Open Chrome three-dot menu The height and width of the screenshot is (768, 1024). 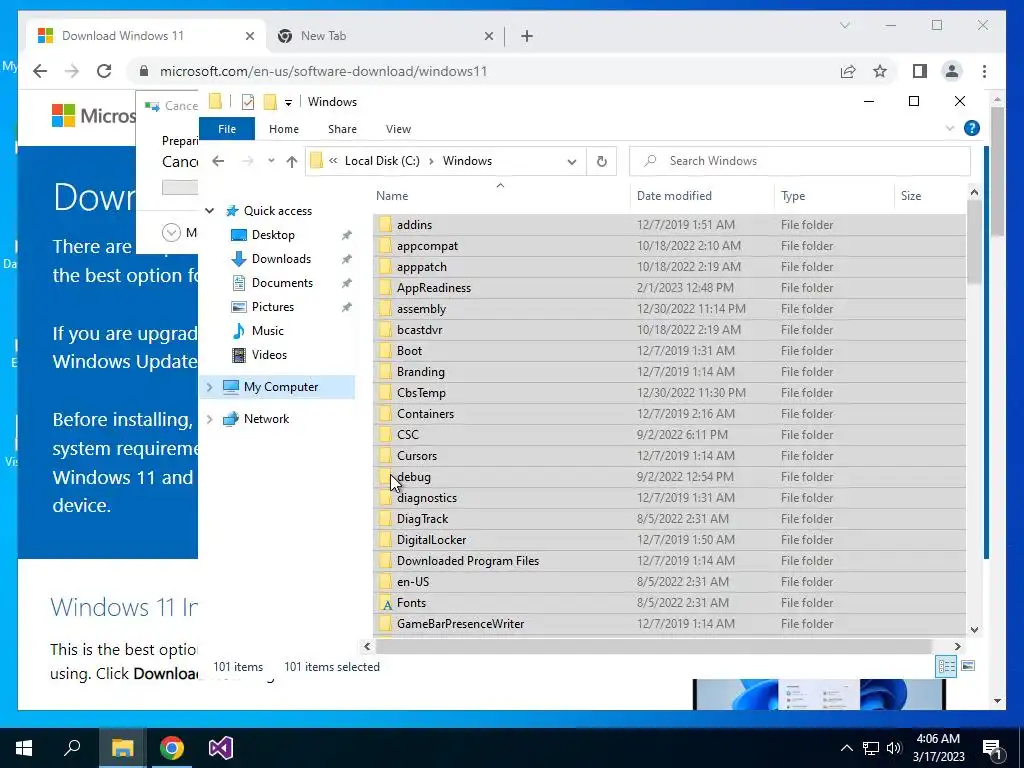tap(984, 71)
